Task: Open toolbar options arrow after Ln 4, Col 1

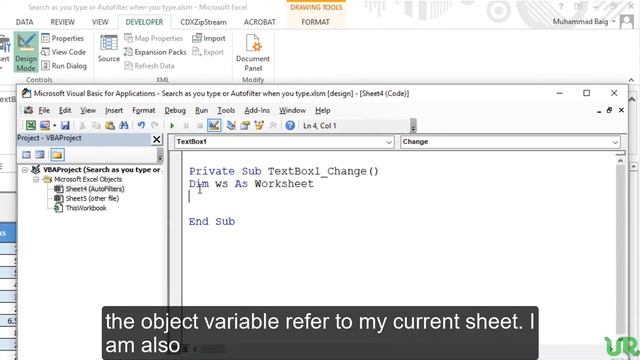Action: pyautogui.click(x=413, y=126)
